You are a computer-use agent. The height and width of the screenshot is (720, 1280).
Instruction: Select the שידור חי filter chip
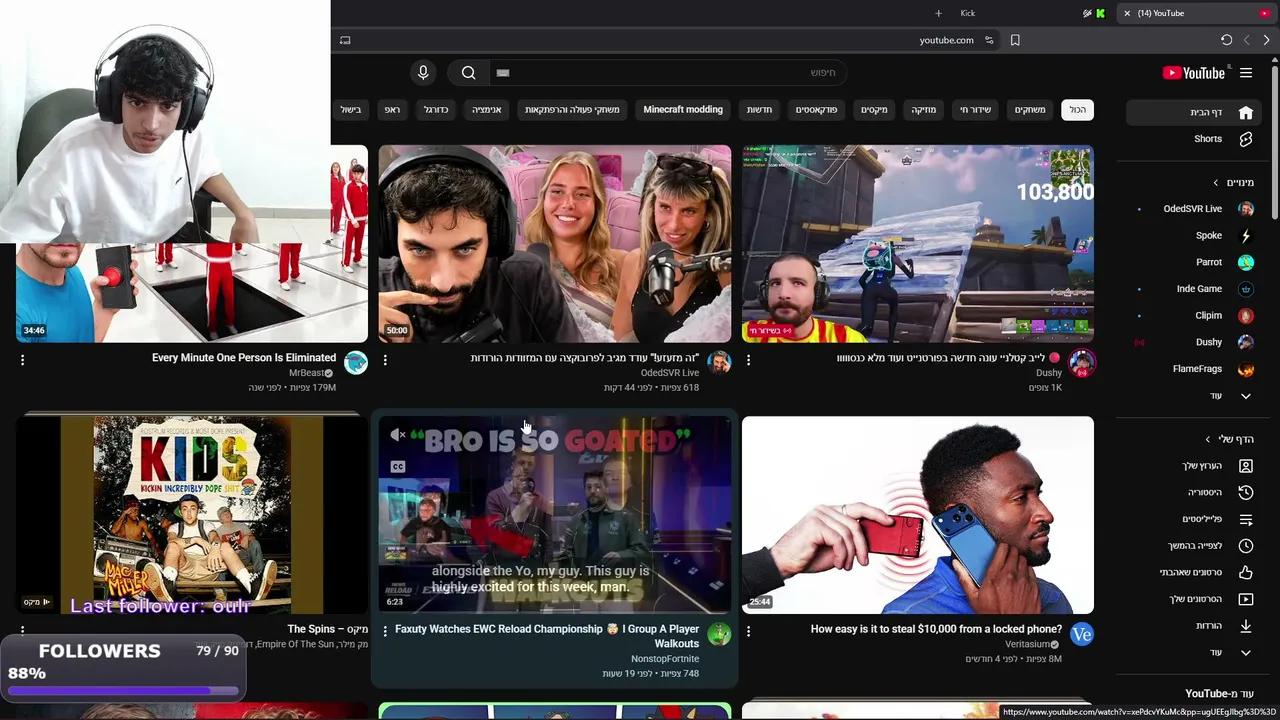[975, 110]
